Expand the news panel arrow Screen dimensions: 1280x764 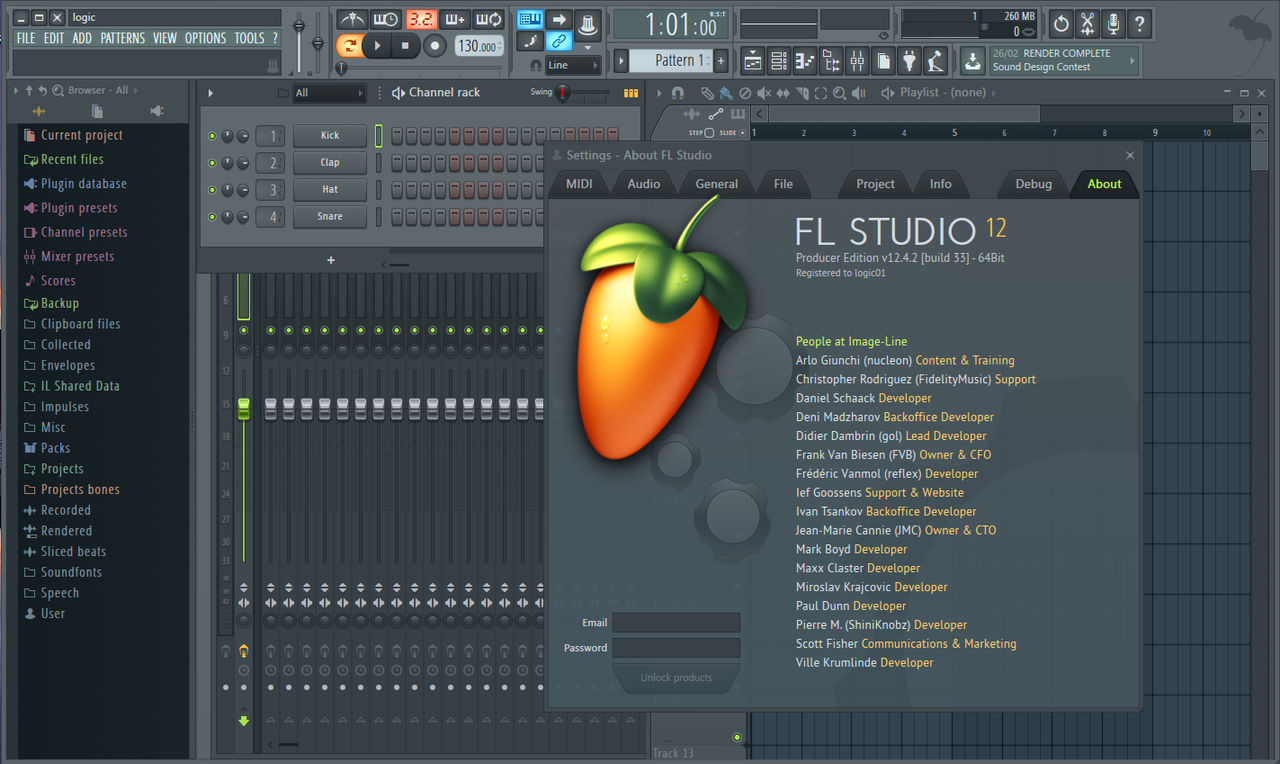point(1132,61)
